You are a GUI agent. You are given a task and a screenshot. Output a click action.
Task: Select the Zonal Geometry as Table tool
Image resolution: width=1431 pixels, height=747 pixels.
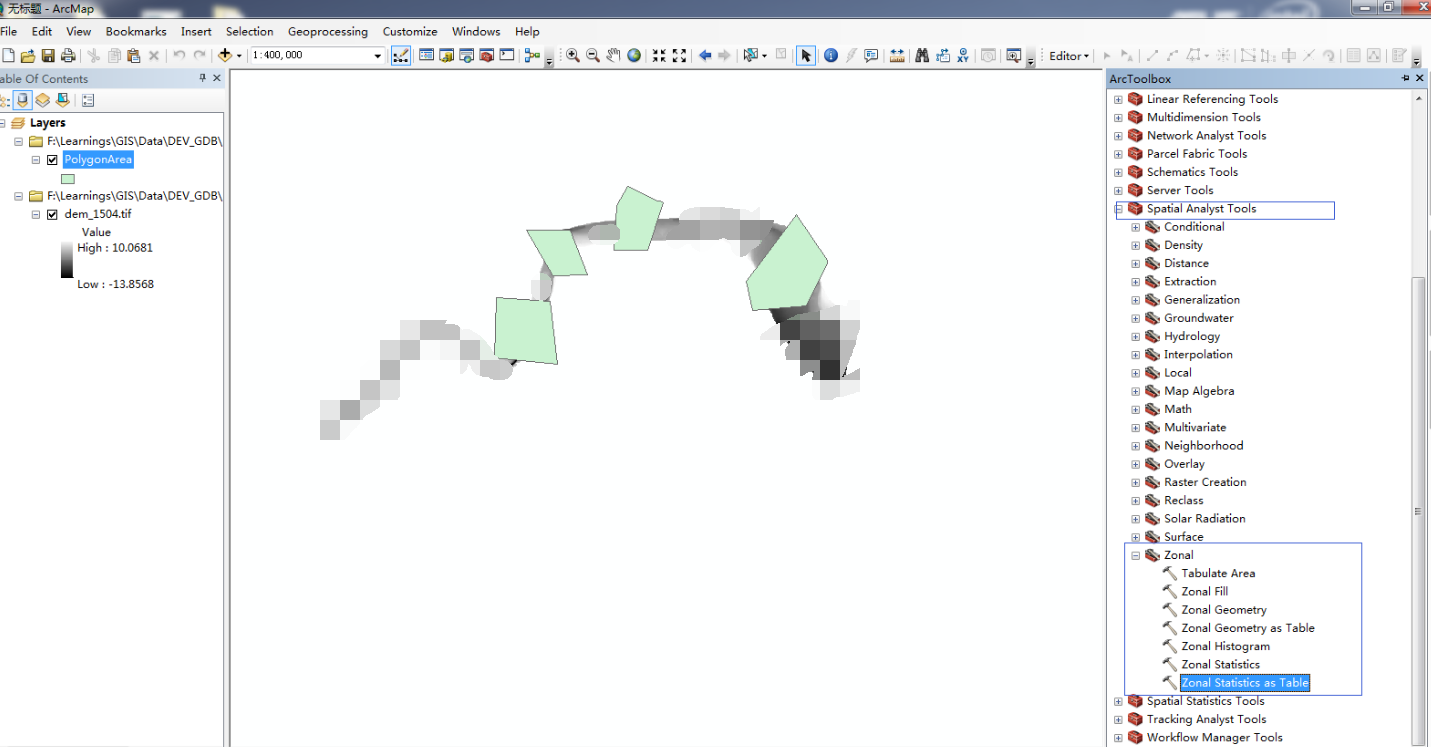pyautogui.click(x=1248, y=628)
